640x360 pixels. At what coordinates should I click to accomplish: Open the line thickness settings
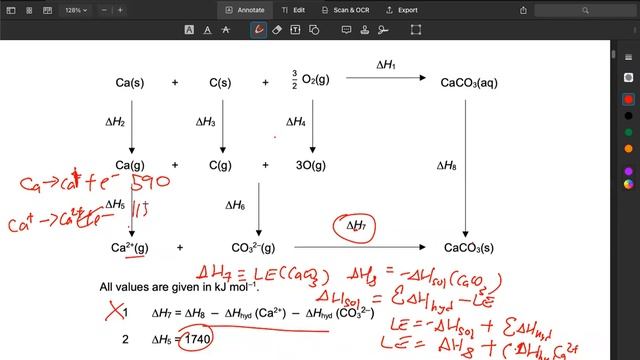[629, 57]
